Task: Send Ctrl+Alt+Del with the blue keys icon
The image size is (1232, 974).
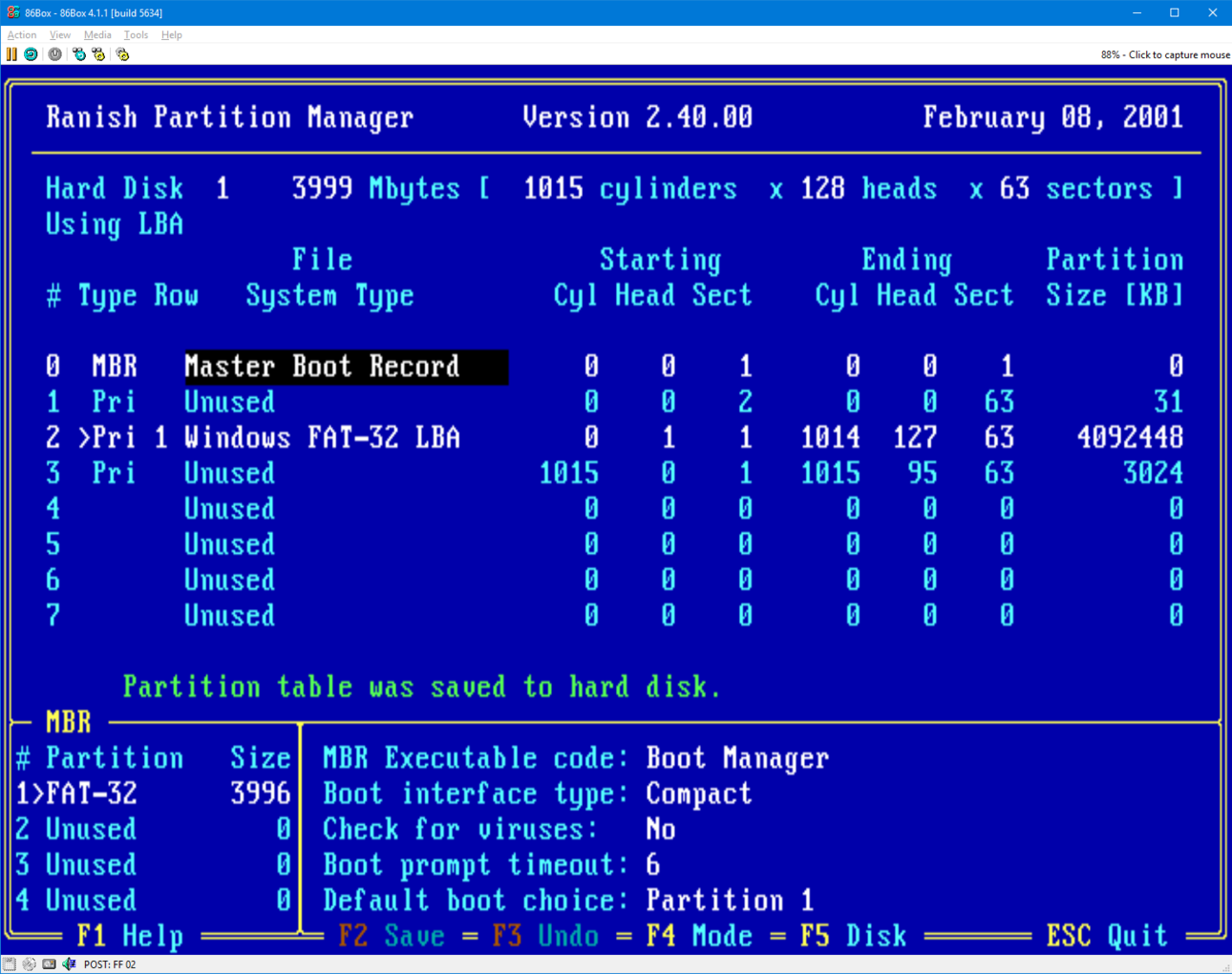Action: (79, 54)
